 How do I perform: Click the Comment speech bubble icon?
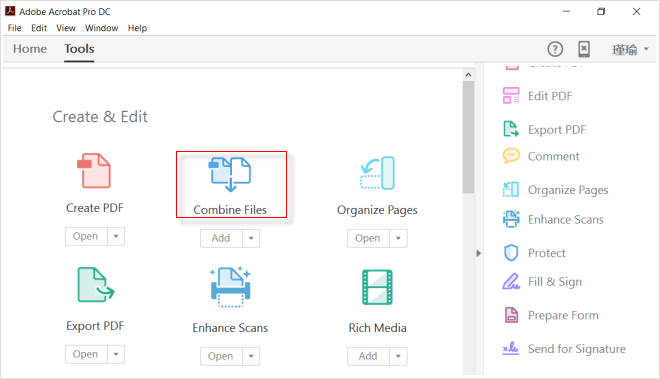511,156
